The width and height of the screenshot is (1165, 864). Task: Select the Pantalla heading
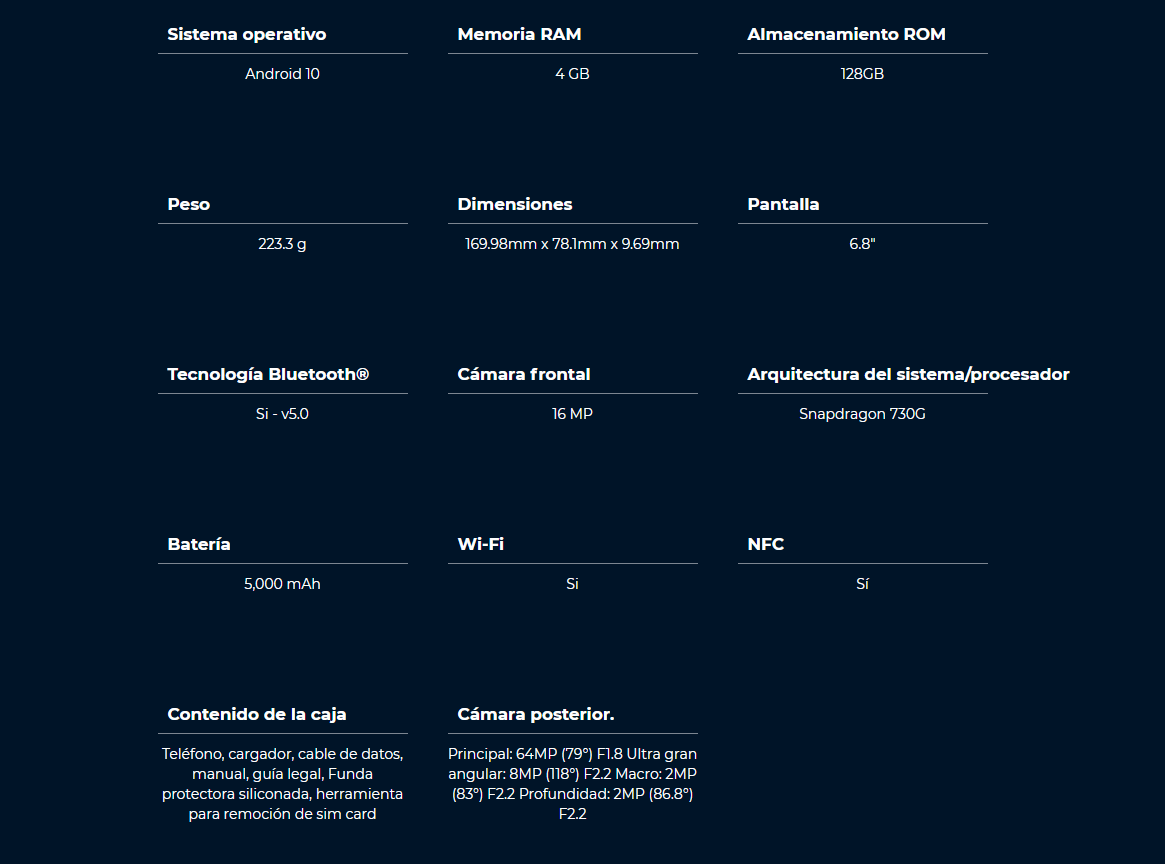[x=783, y=204]
